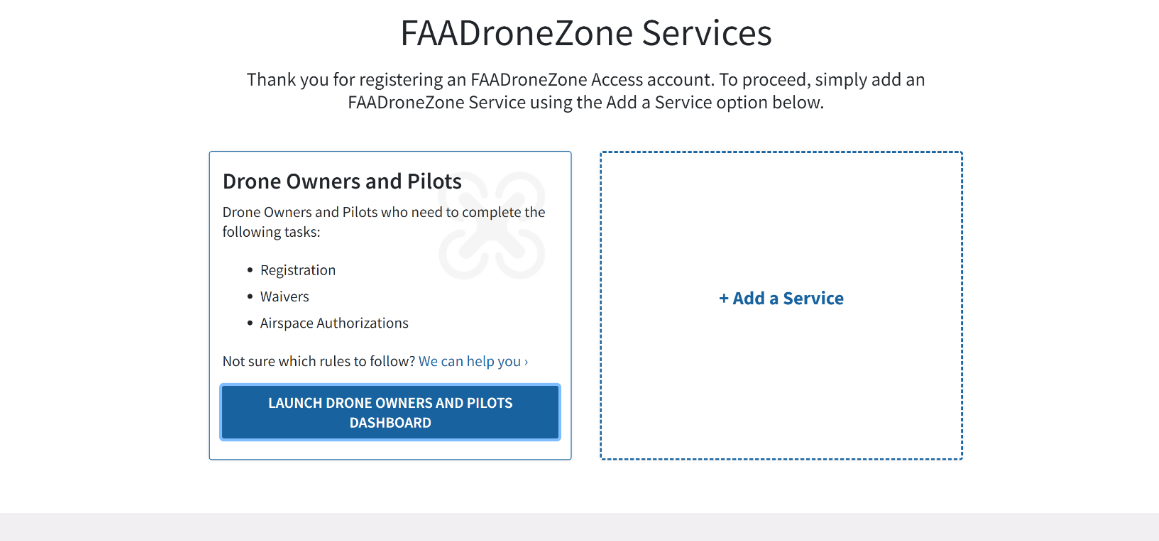Open the "We can help you" link
This screenshot has width=1159, height=541.
click(x=469, y=361)
